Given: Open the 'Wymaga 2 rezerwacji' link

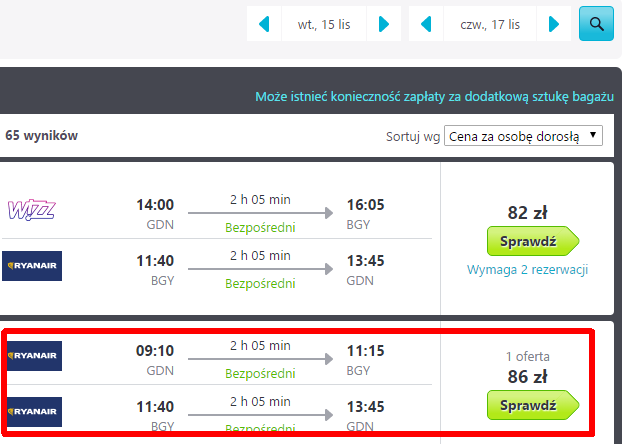Looking at the screenshot, I should (x=527, y=270).
